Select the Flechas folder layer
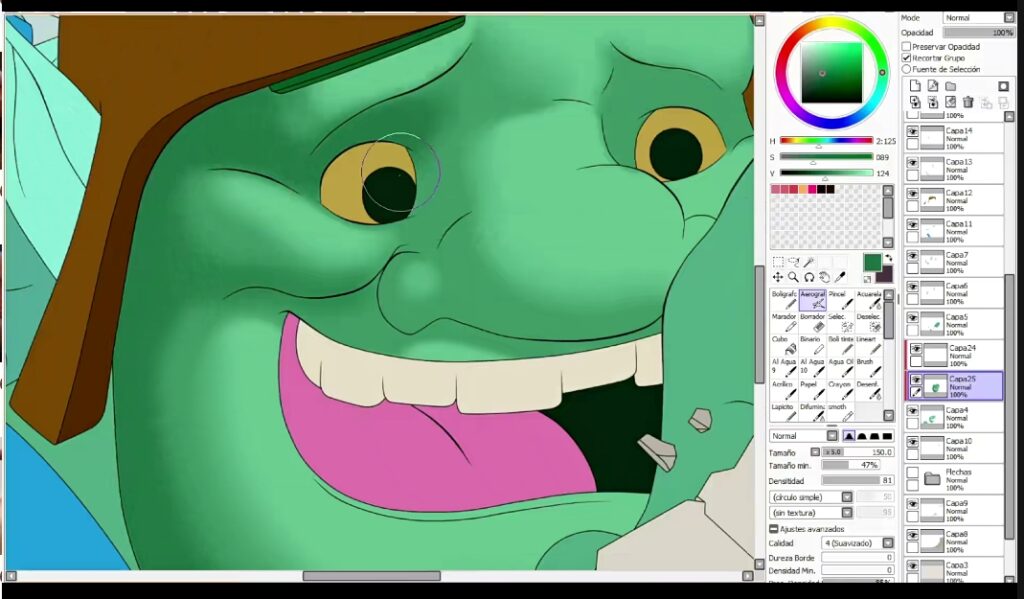This screenshot has height=599, width=1024. point(960,477)
